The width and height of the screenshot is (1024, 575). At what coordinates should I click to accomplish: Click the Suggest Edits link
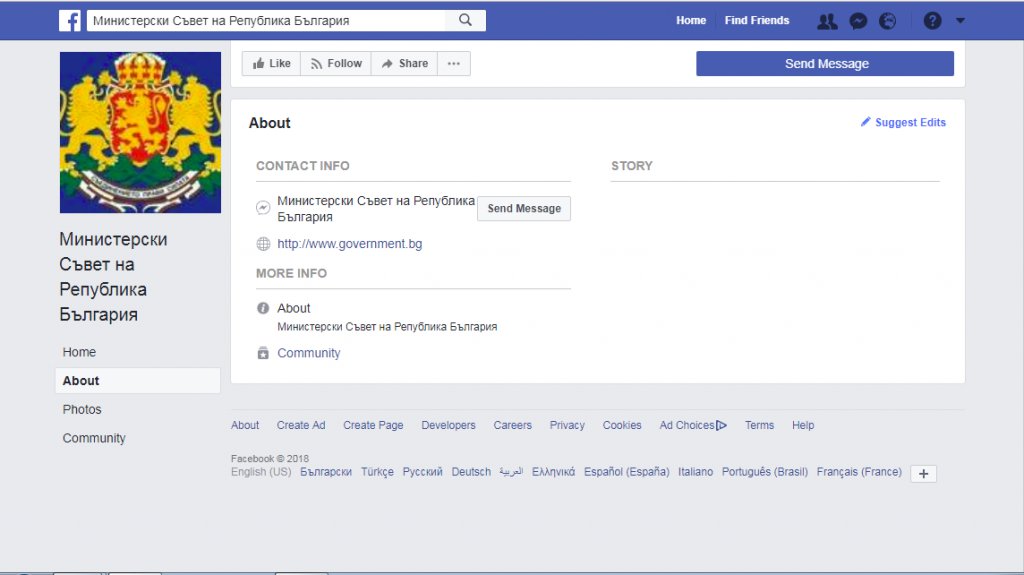[903, 123]
